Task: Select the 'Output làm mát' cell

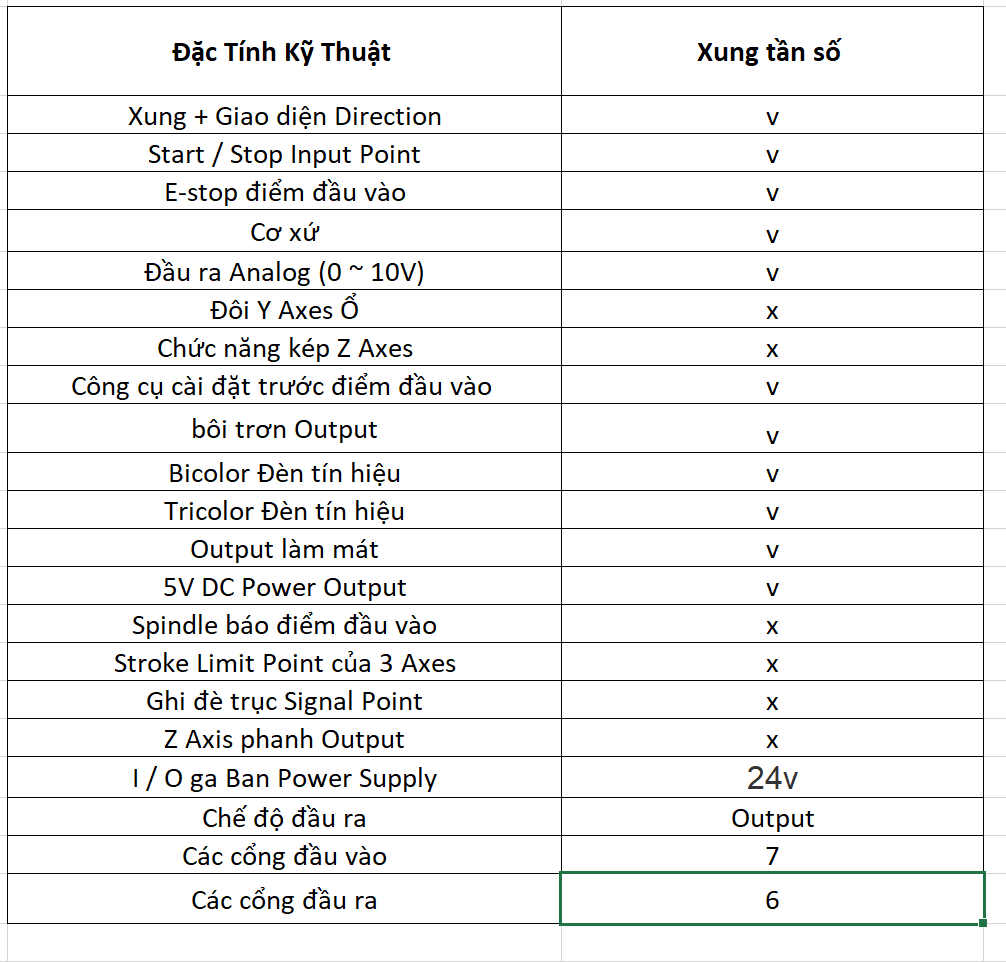Action: point(284,549)
